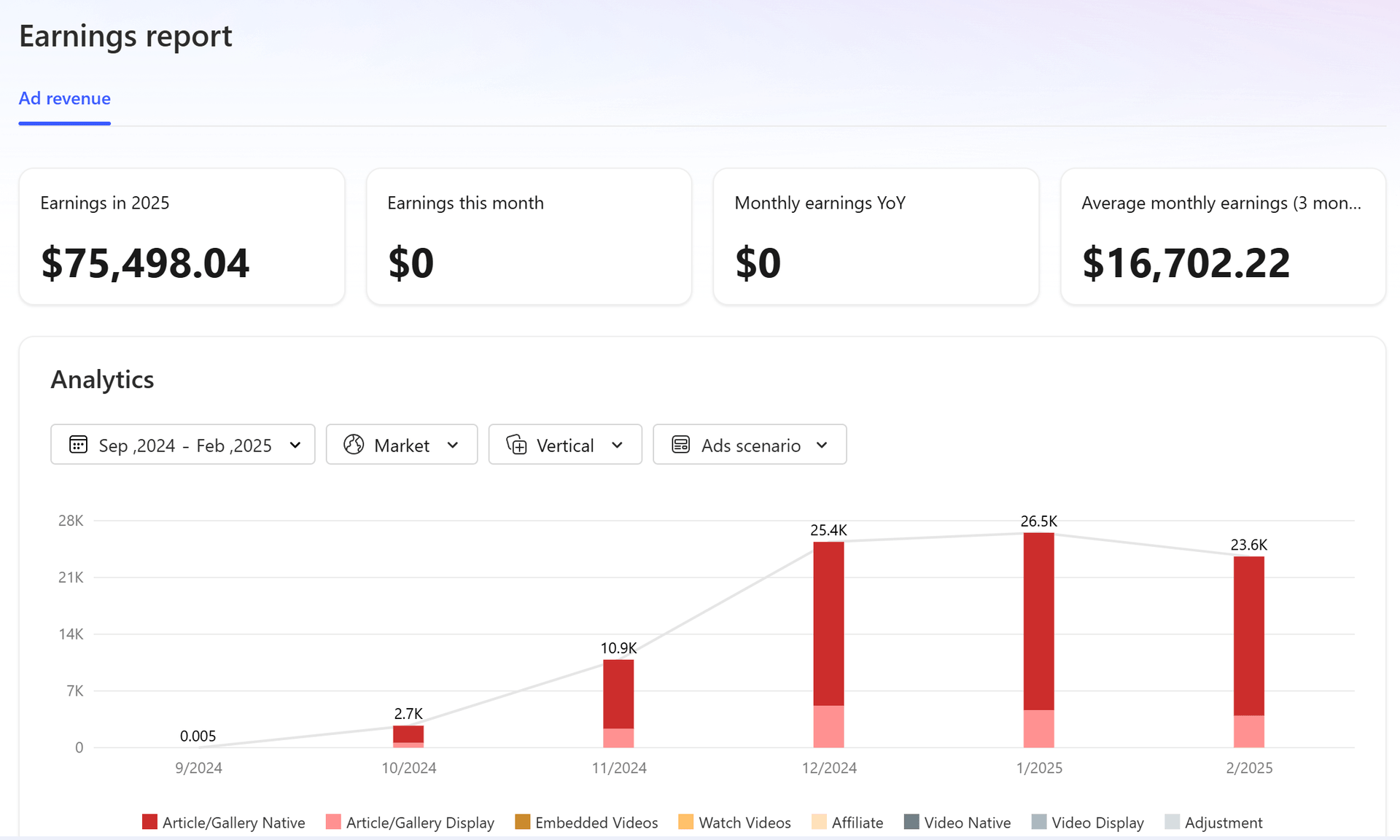Viewport: 1400px width, 840px height.
Task: Click the 12/2024 dark red bar segment
Action: (828, 623)
